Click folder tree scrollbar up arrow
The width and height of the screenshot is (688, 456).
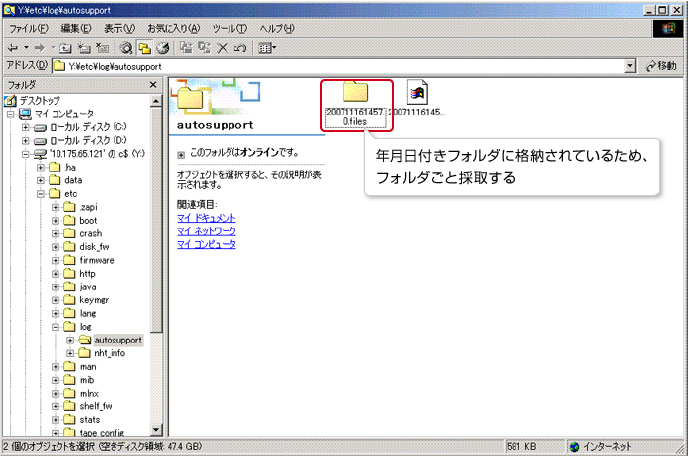(x=156, y=101)
